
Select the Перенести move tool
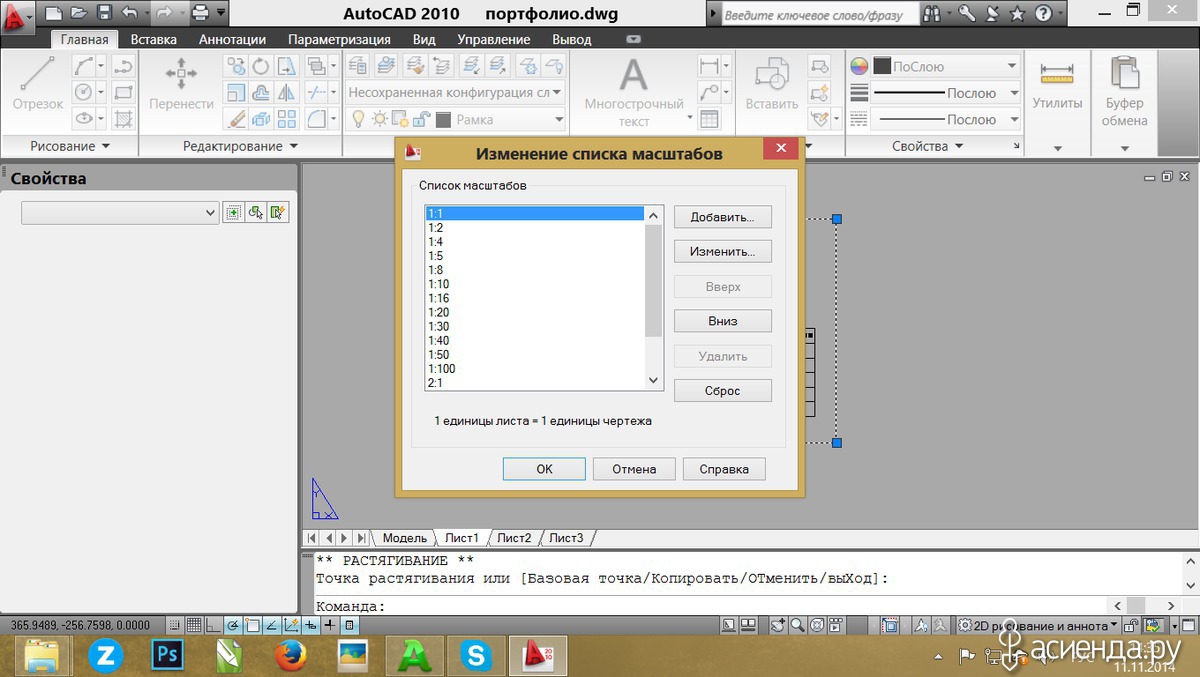[181, 84]
